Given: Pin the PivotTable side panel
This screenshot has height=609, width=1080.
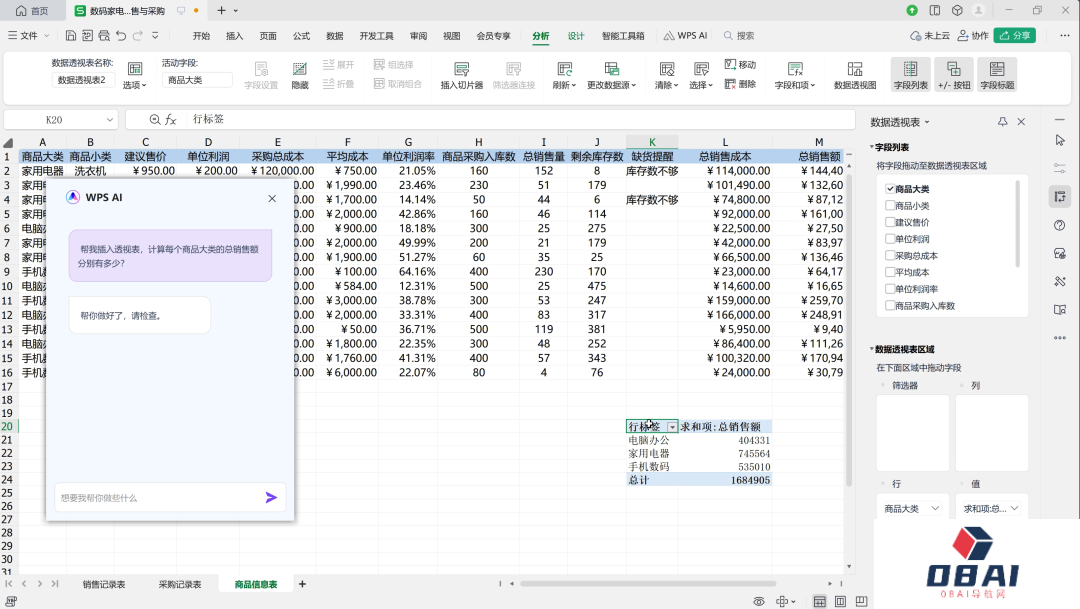Looking at the screenshot, I should click(x=1003, y=122).
